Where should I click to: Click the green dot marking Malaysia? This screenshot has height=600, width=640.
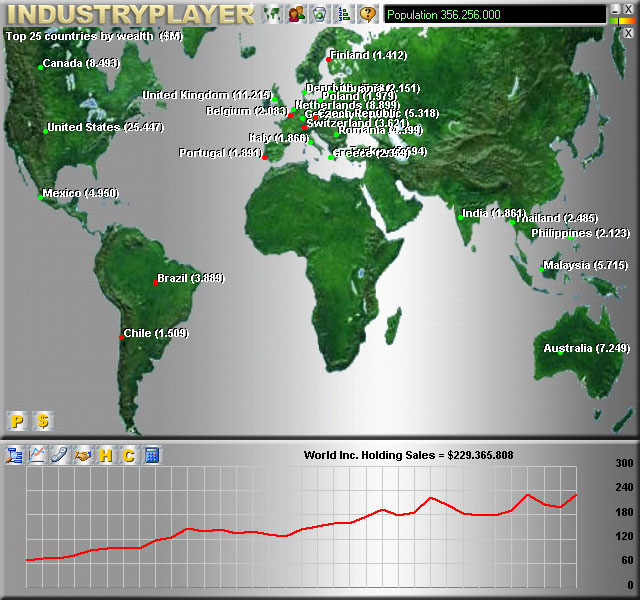pos(541,269)
